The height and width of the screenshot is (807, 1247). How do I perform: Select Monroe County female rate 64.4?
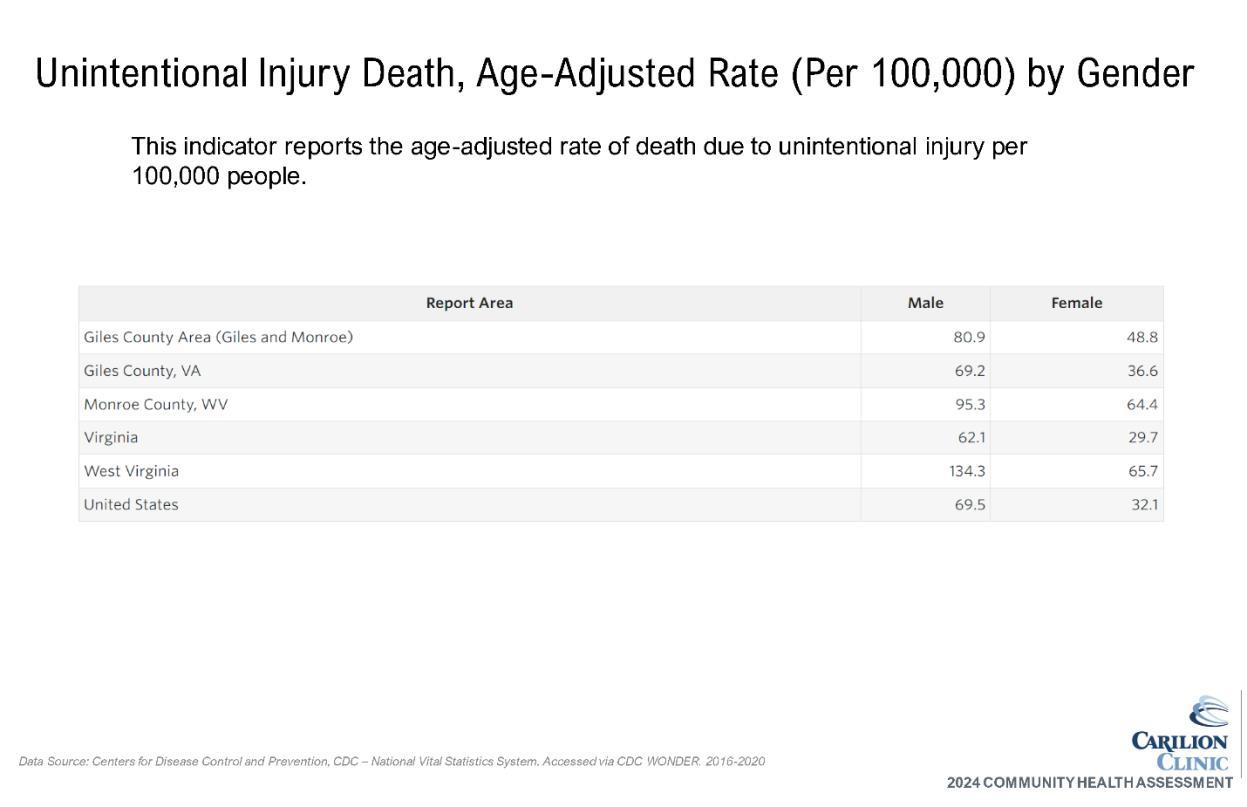[1142, 404]
